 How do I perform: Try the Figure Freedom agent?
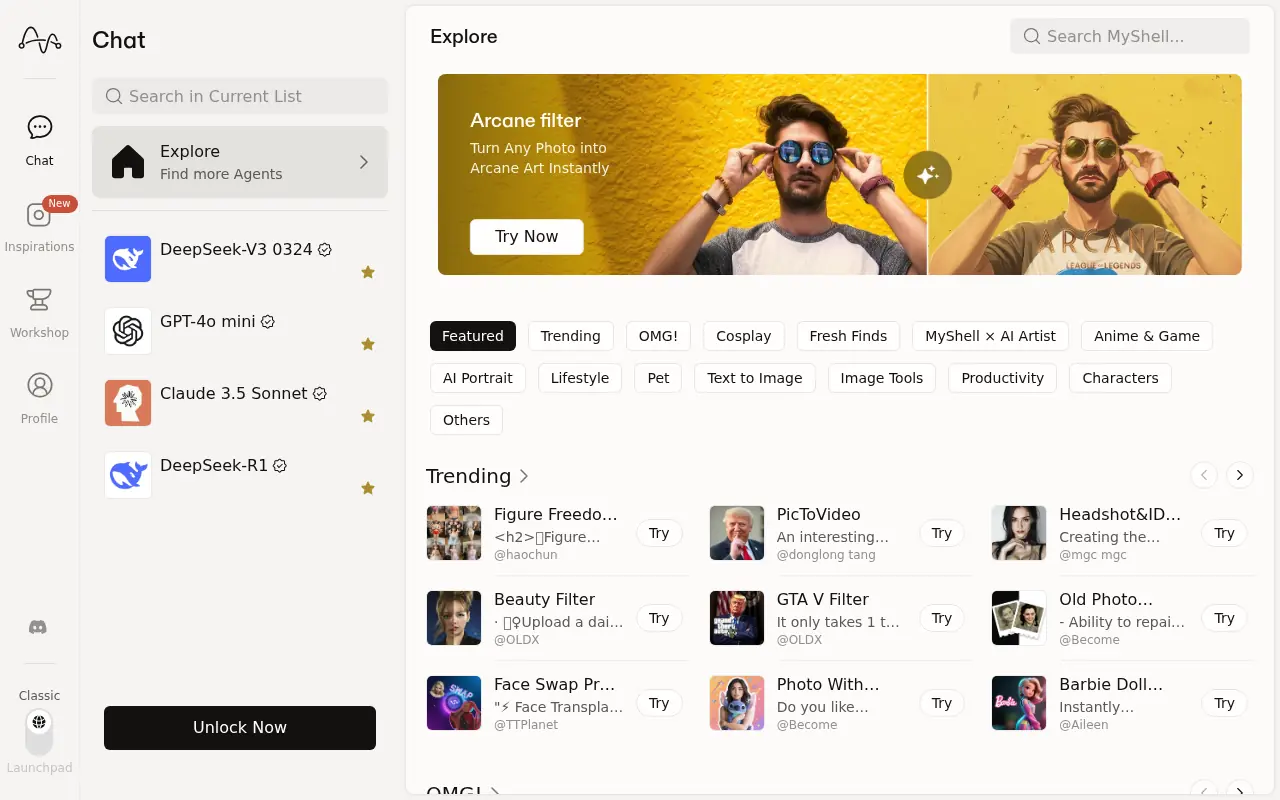click(x=659, y=533)
